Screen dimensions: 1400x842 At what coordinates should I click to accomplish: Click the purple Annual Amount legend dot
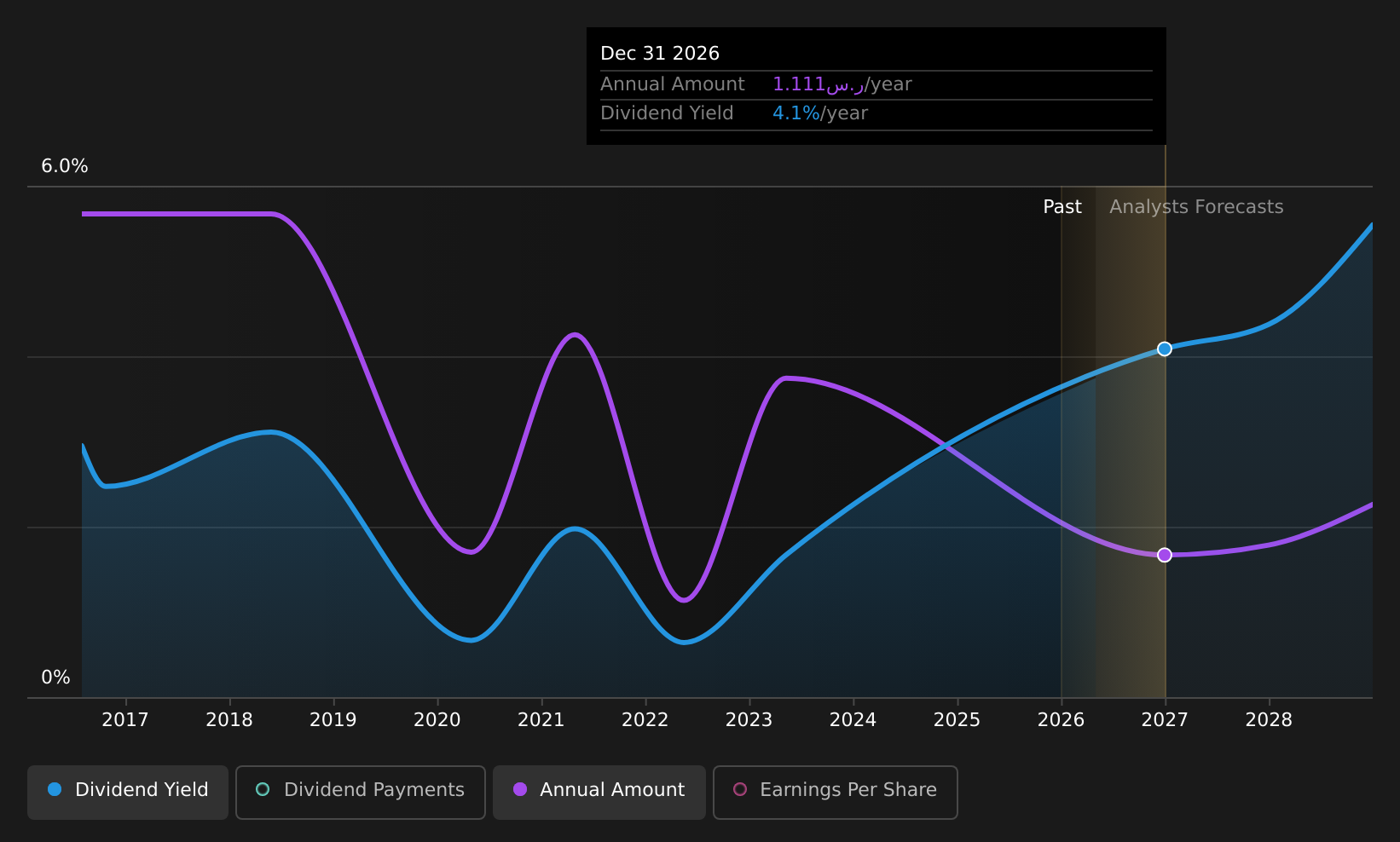point(520,789)
